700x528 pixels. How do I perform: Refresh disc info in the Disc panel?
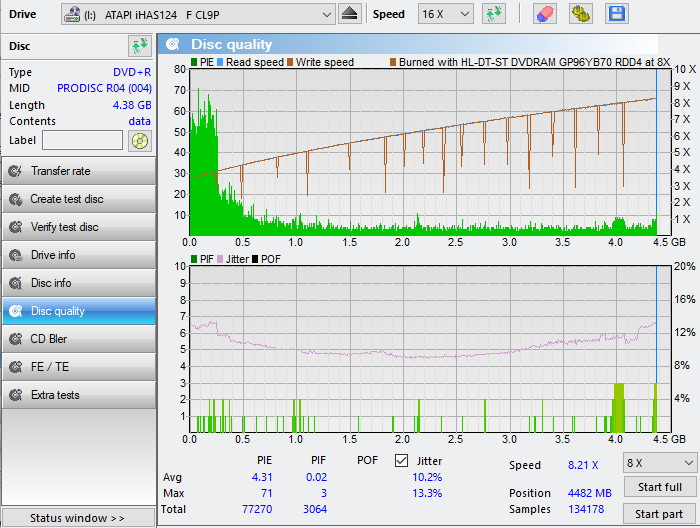point(139,46)
